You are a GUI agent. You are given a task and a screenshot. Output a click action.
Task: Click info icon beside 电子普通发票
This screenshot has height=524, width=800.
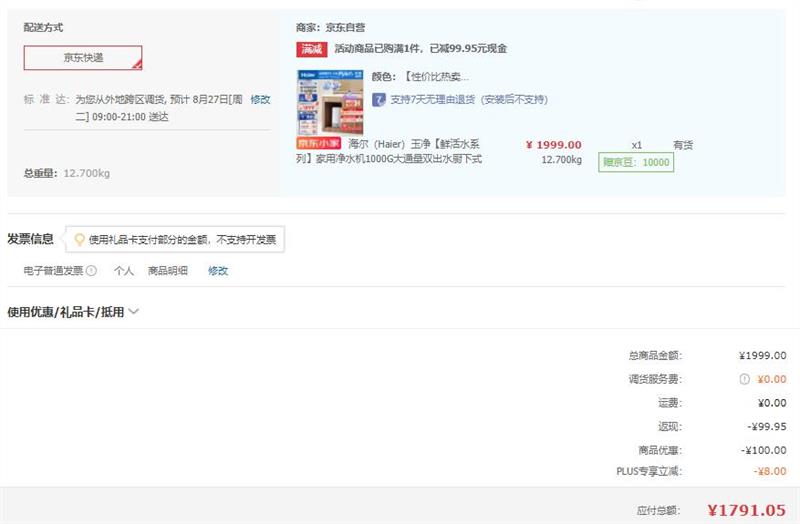(x=91, y=271)
